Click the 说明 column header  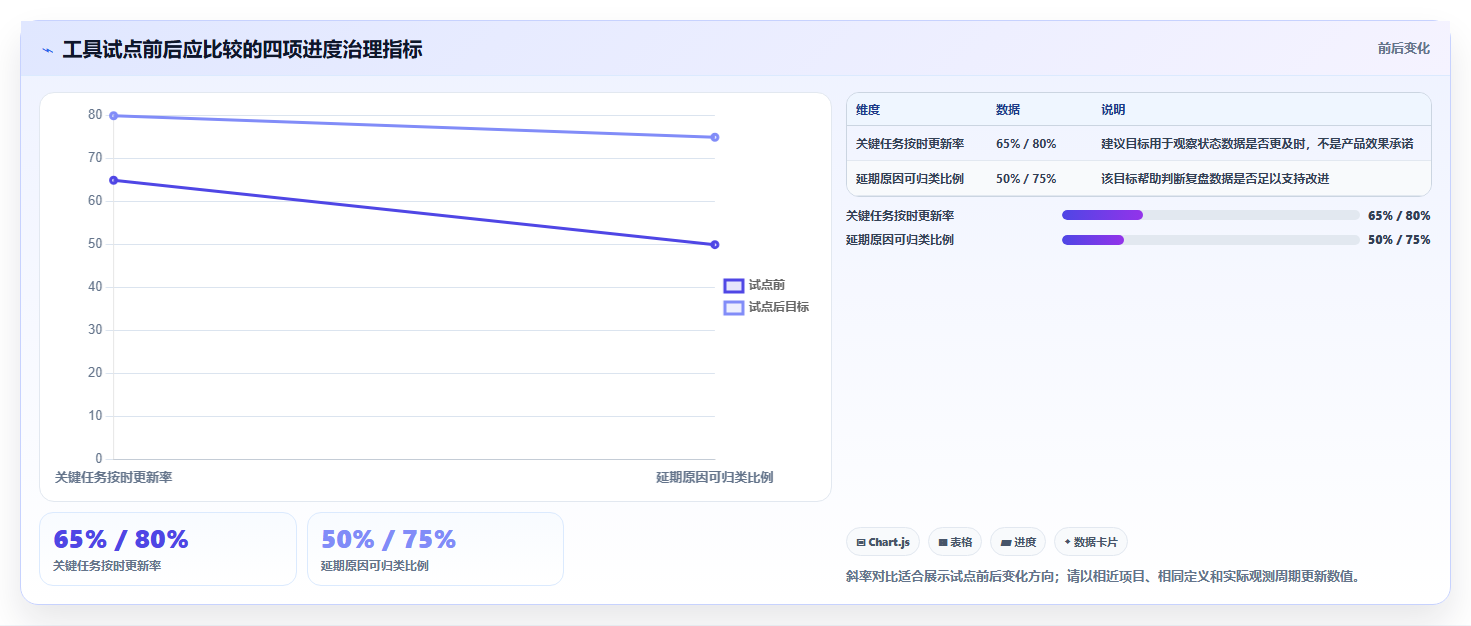(x=1113, y=110)
